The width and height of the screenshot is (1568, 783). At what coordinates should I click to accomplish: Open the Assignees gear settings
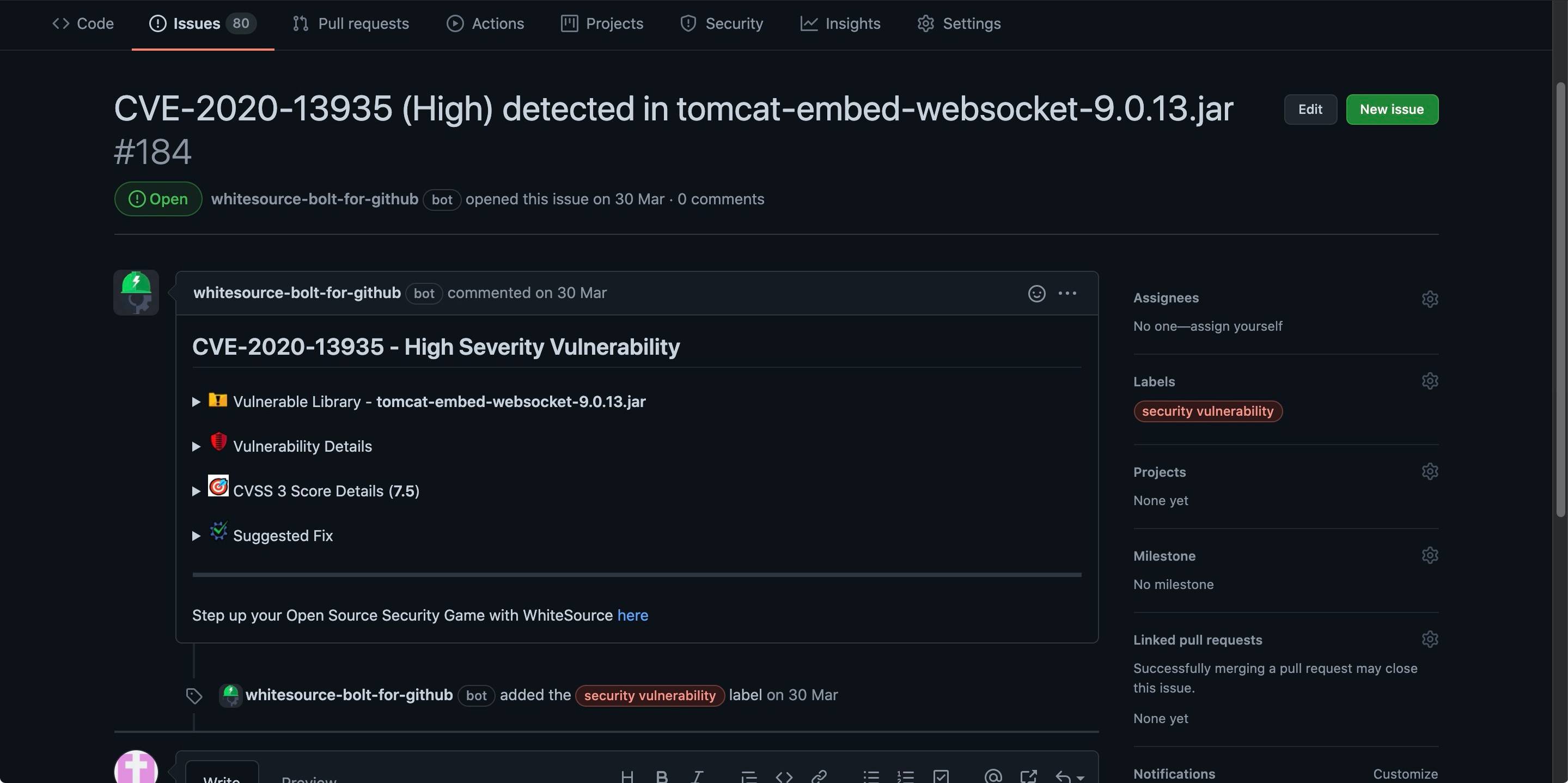click(1429, 299)
